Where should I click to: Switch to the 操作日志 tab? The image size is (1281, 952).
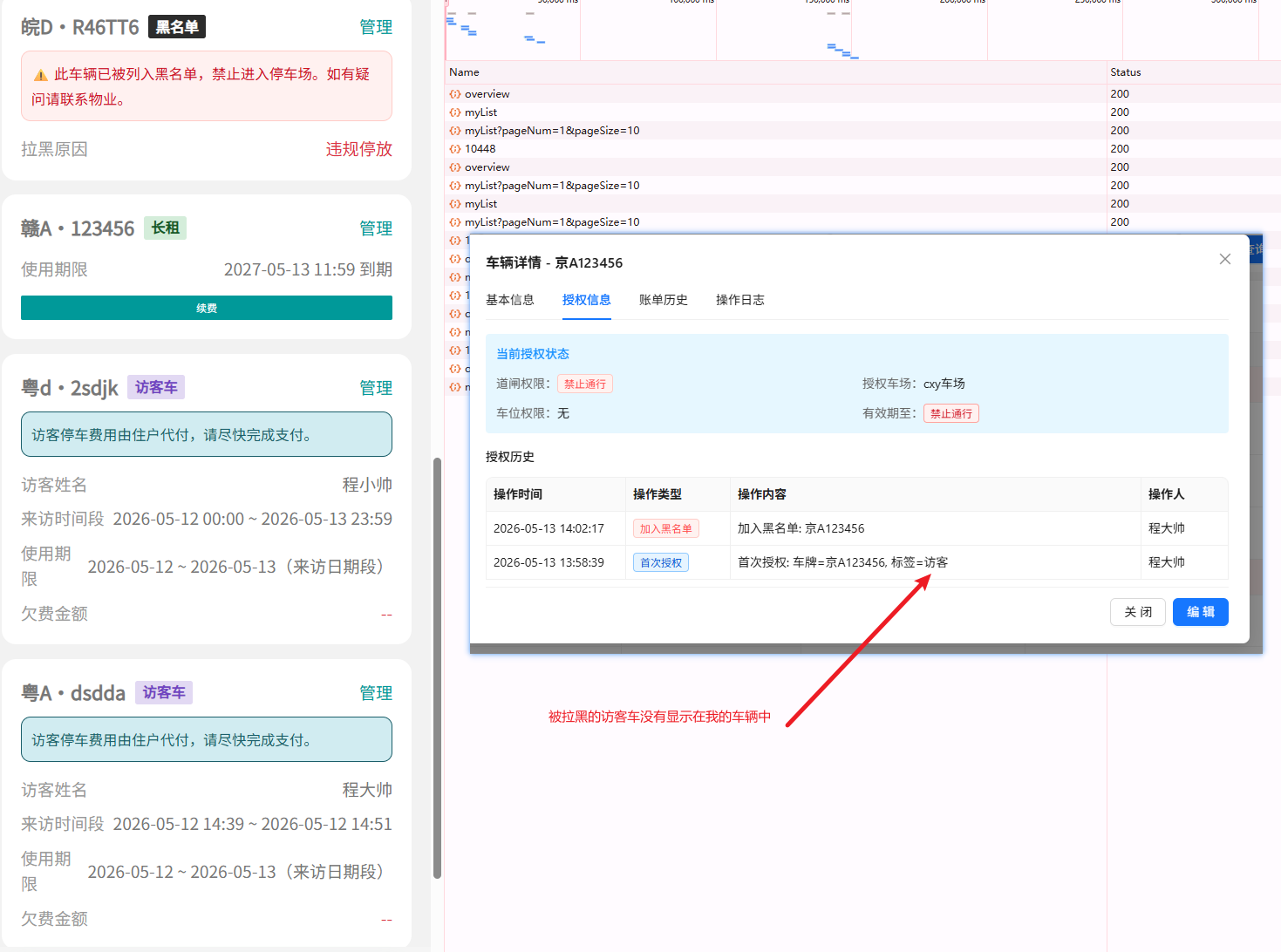740,300
